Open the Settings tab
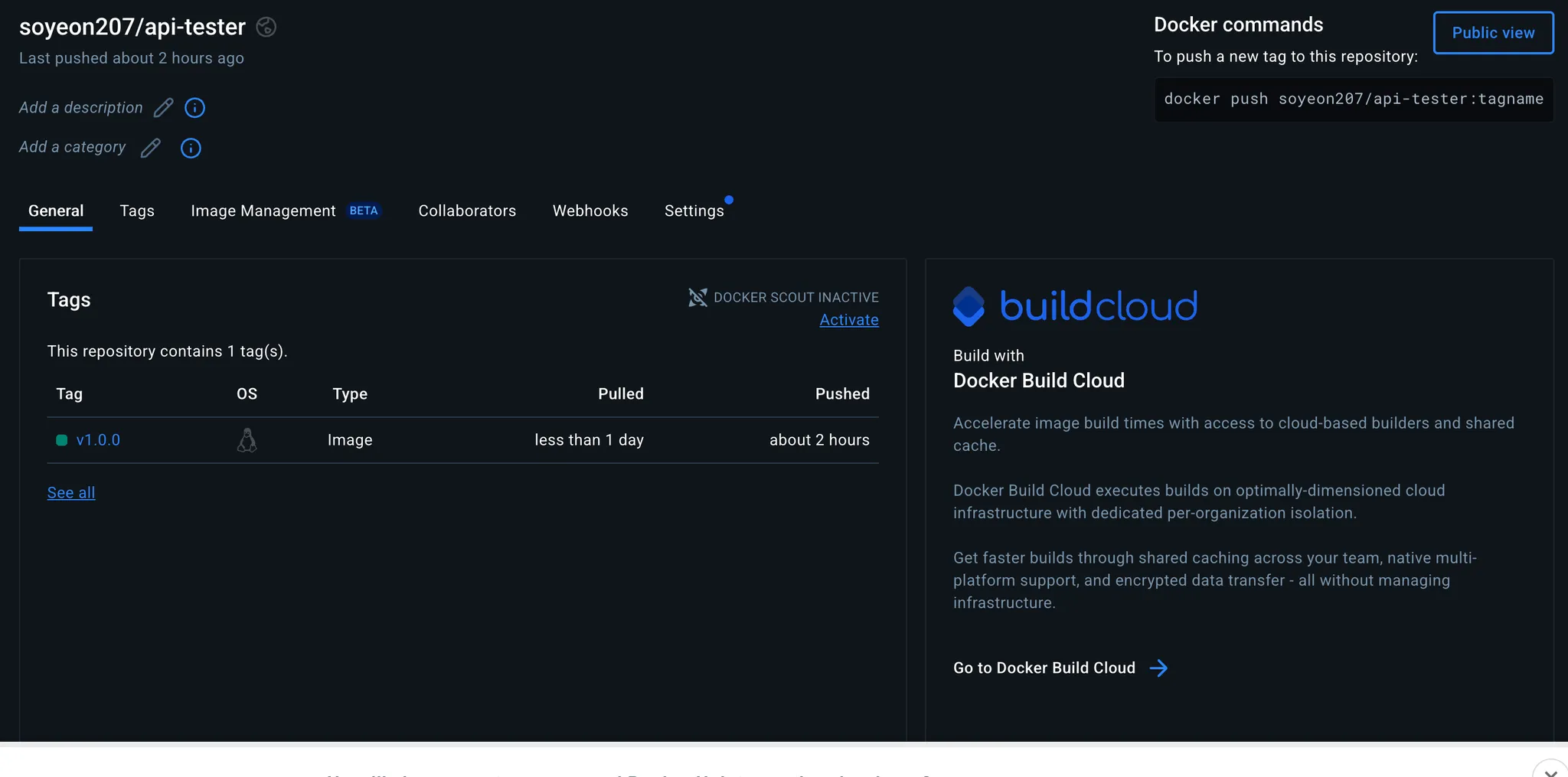The height and width of the screenshot is (777, 1568). click(694, 211)
